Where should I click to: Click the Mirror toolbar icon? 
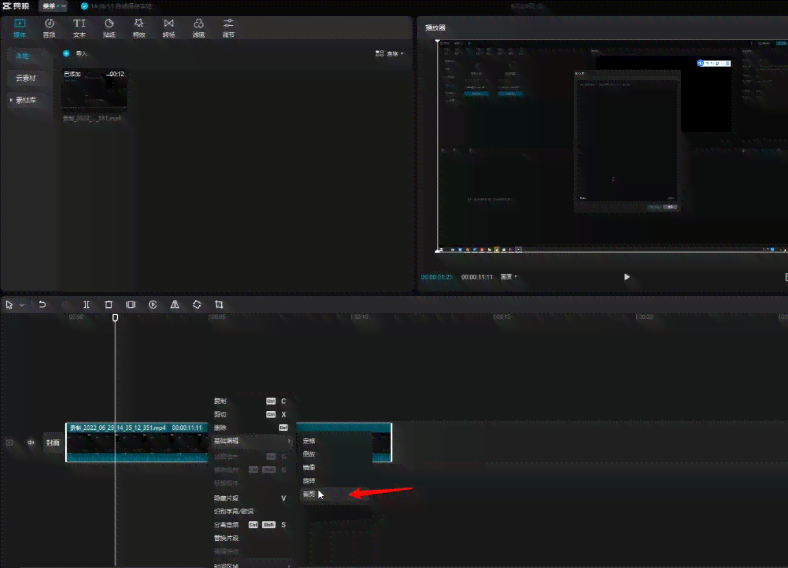click(x=175, y=305)
